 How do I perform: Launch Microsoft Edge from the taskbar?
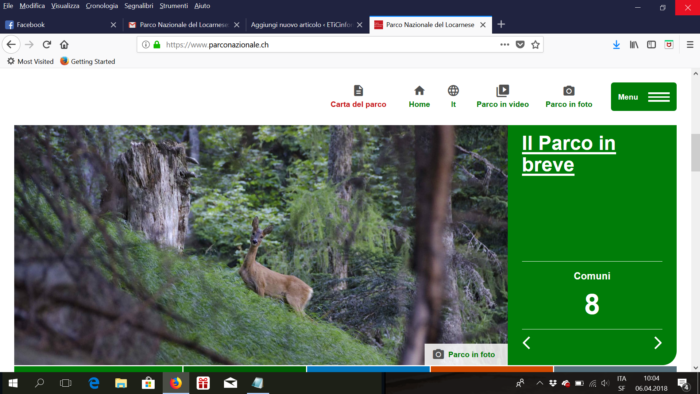94,383
